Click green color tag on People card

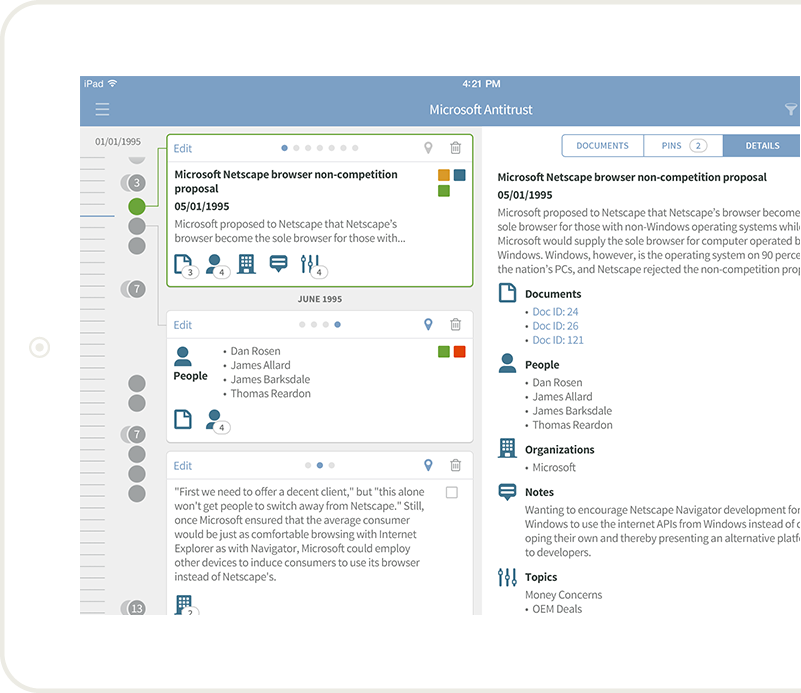[444, 351]
